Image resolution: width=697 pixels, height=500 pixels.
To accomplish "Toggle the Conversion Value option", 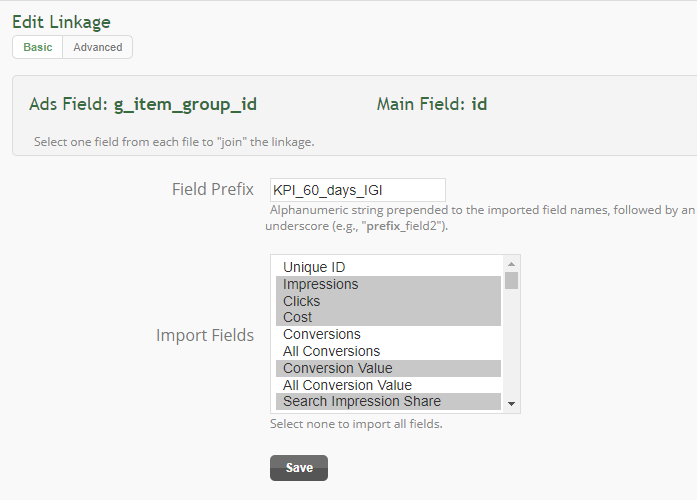I will click(388, 368).
